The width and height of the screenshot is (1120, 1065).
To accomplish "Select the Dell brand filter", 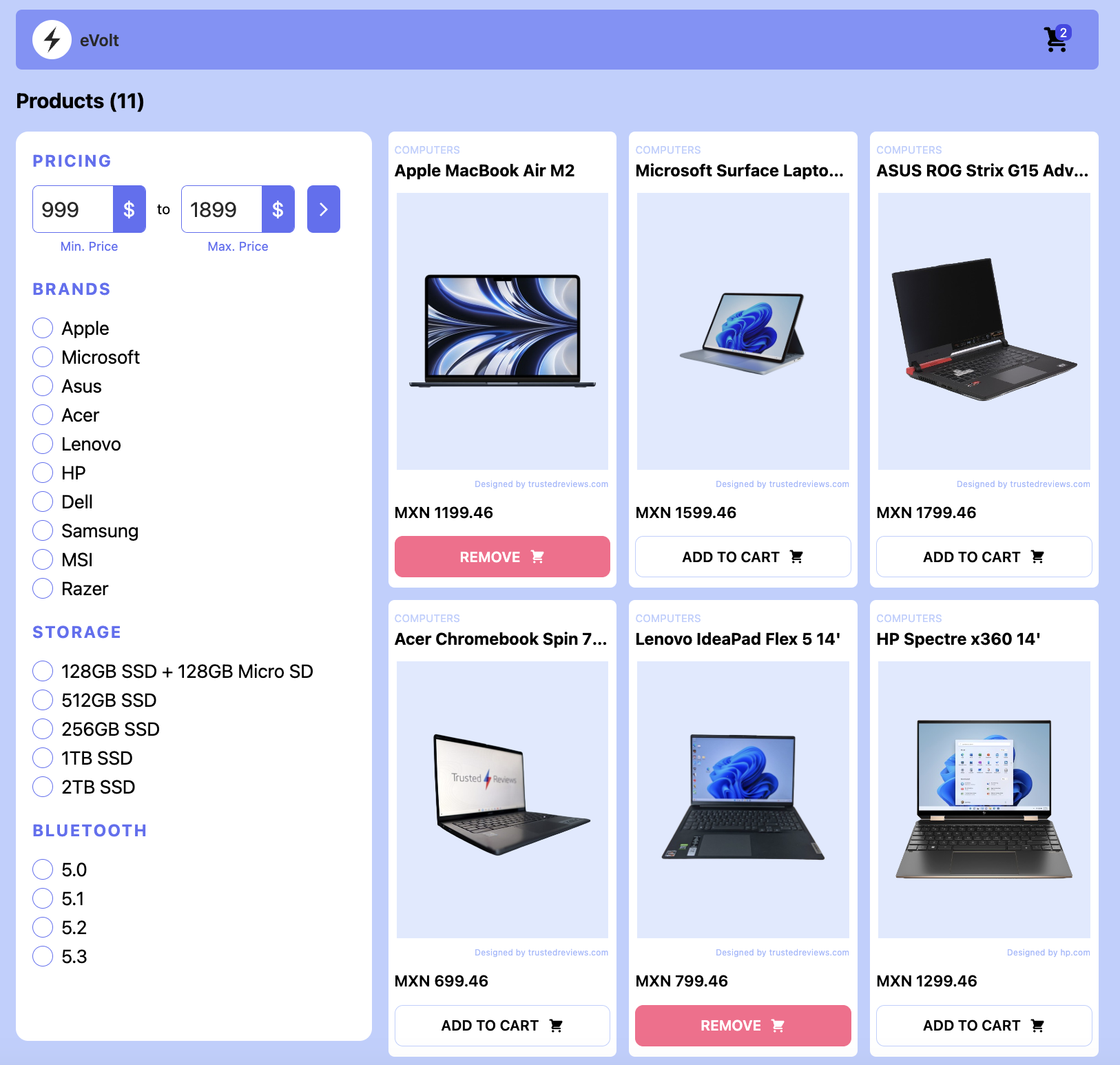I will [43, 502].
